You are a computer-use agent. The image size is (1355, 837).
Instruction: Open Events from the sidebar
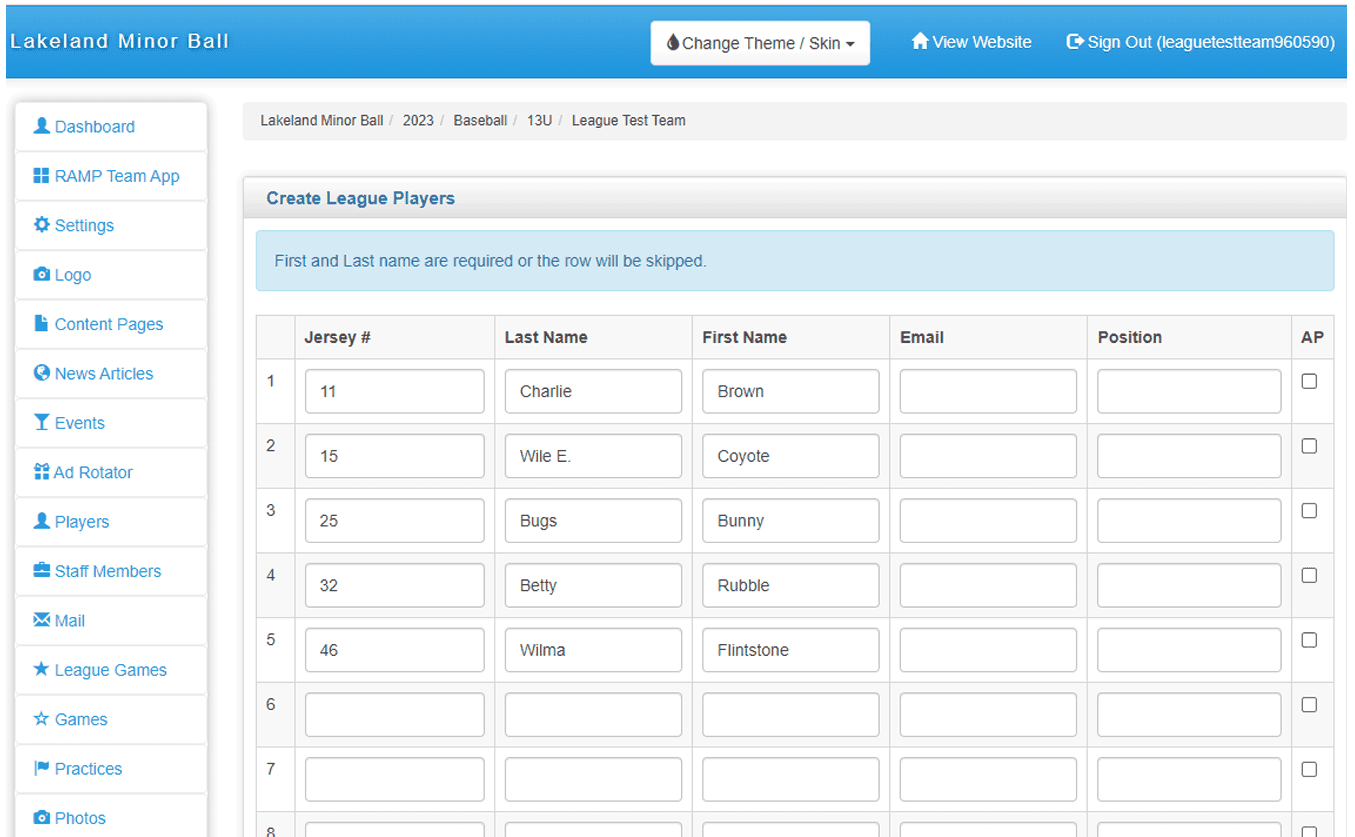pos(41,423)
